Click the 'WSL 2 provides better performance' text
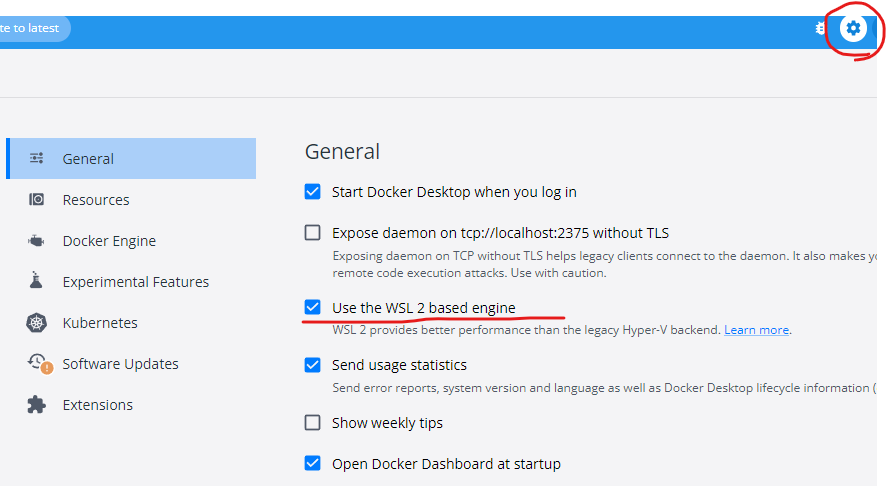Image resolution: width=886 pixels, height=486 pixels. 526,329
